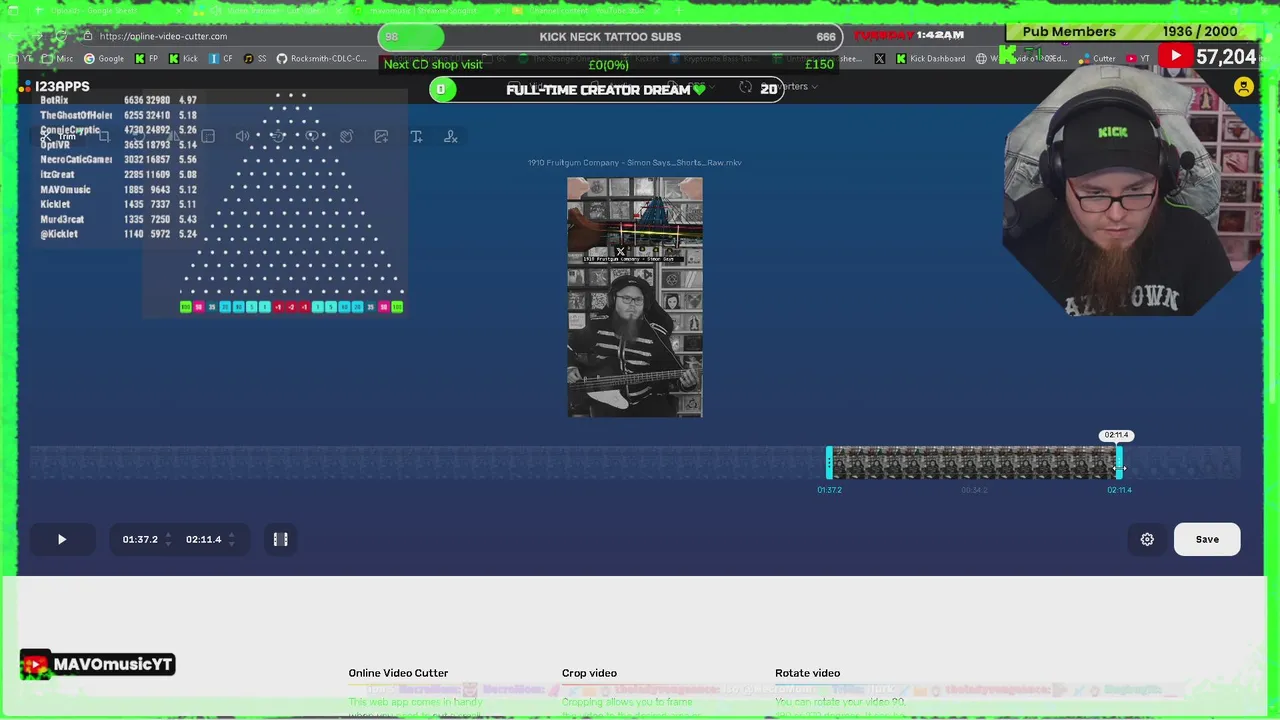Save the trimmed video

1207,539
